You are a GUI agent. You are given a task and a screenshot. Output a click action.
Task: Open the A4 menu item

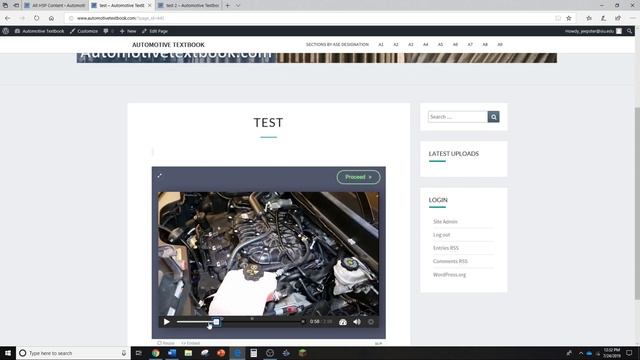425,44
